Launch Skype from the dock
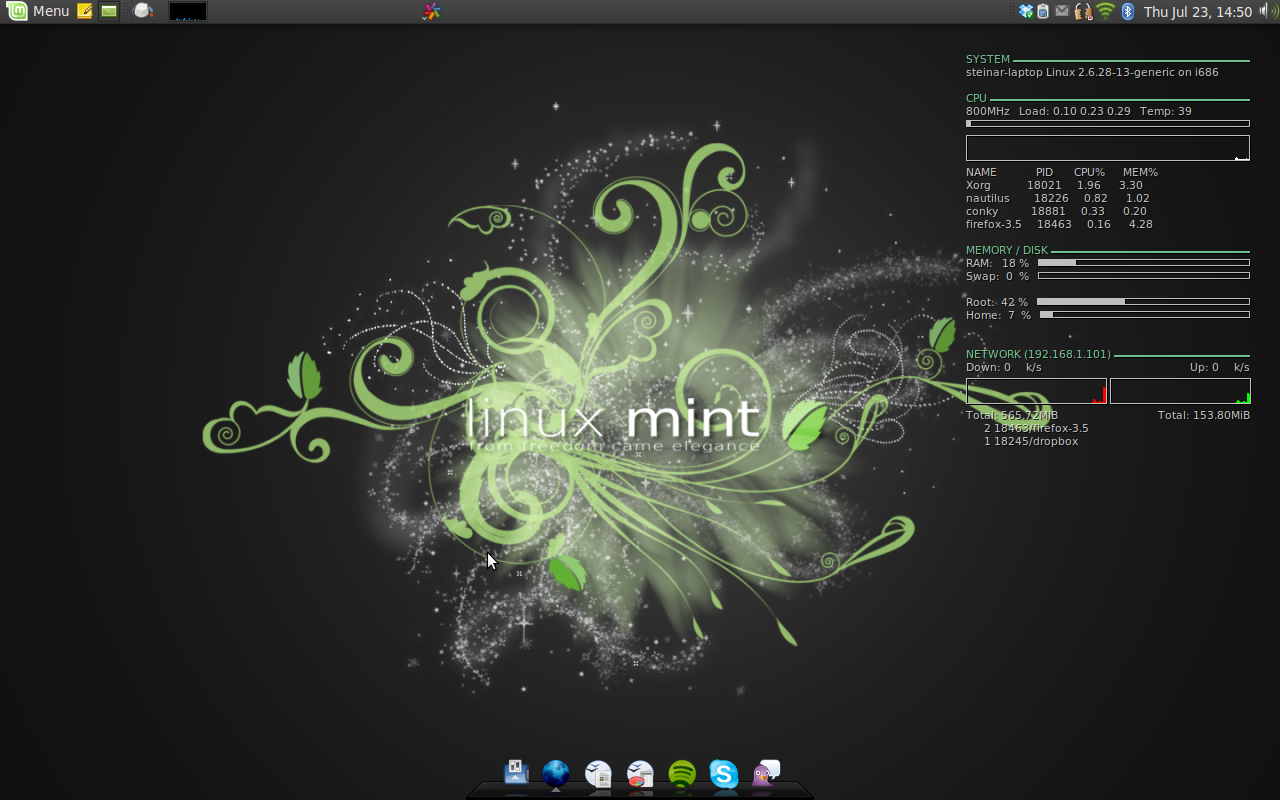Screen dimensions: 1280x800 (x=723, y=774)
